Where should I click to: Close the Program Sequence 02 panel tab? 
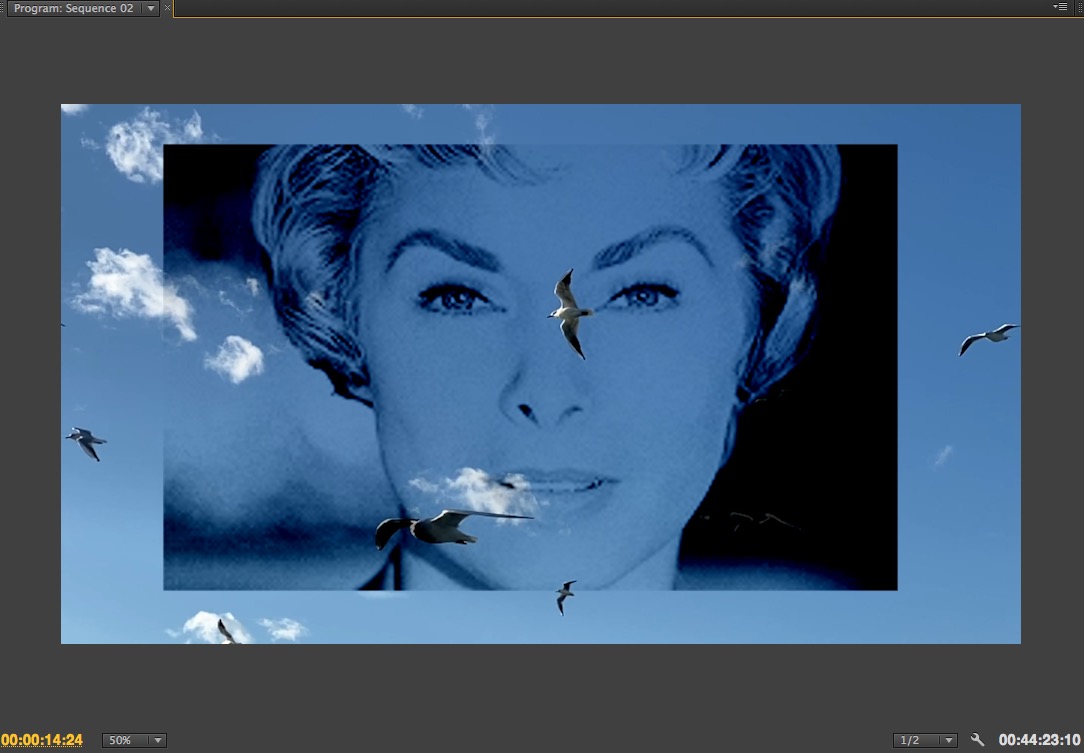click(x=167, y=8)
